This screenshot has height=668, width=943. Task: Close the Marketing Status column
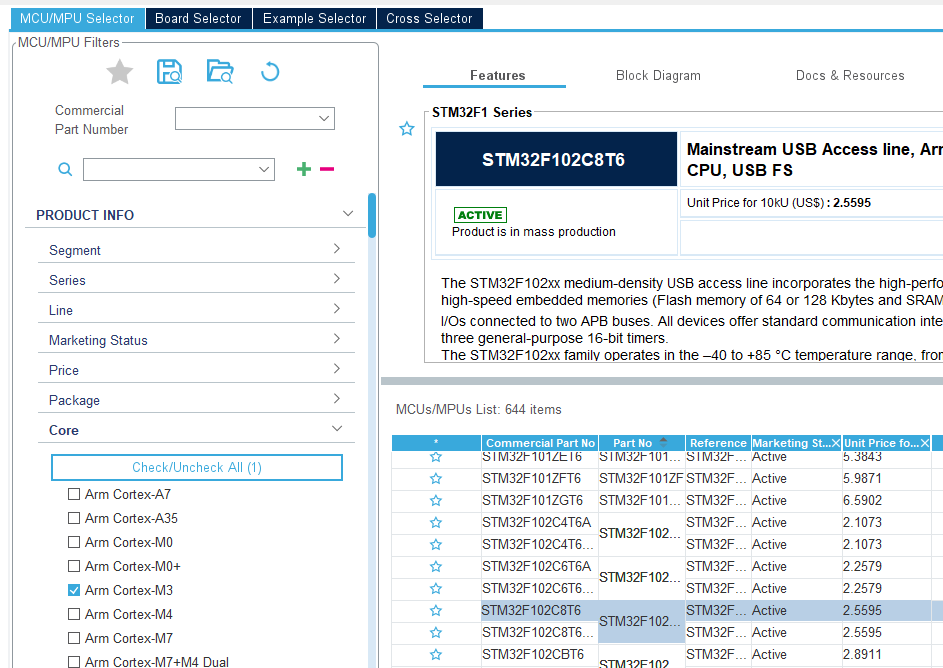point(835,443)
